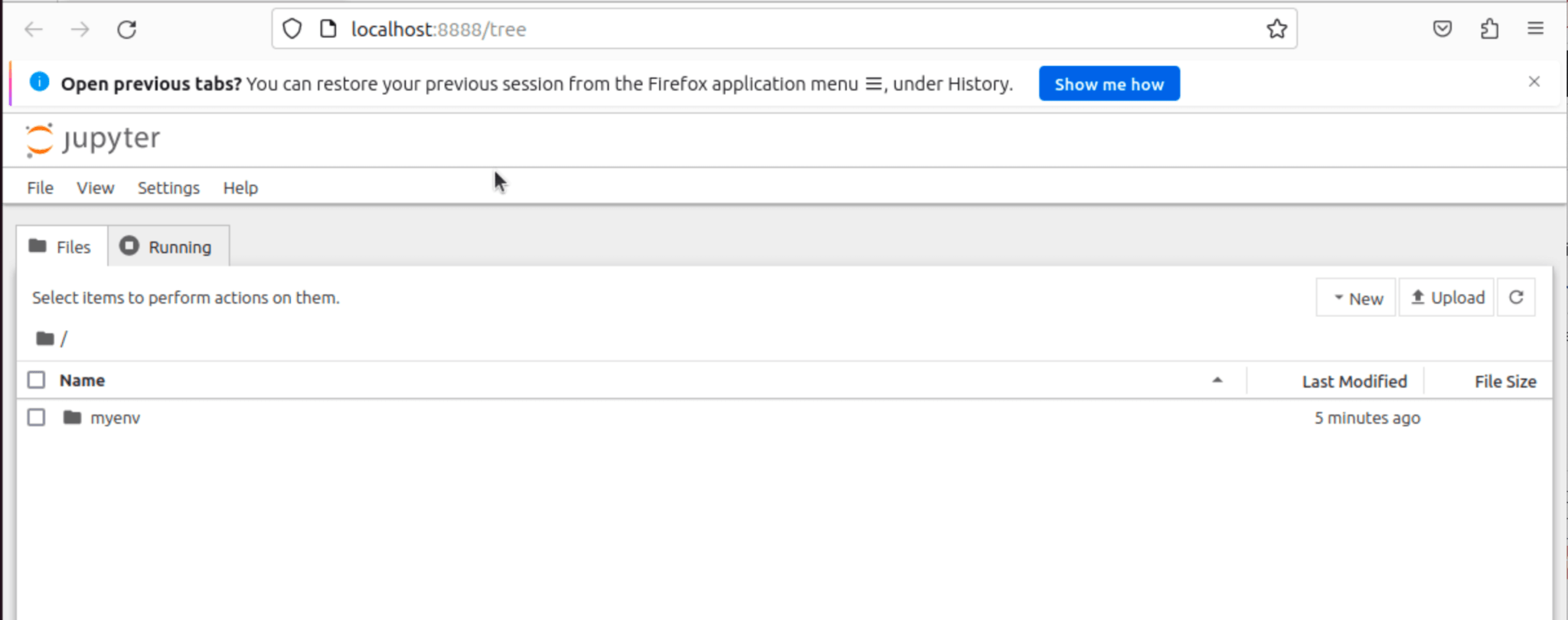Click the browser reload page control

(x=127, y=28)
